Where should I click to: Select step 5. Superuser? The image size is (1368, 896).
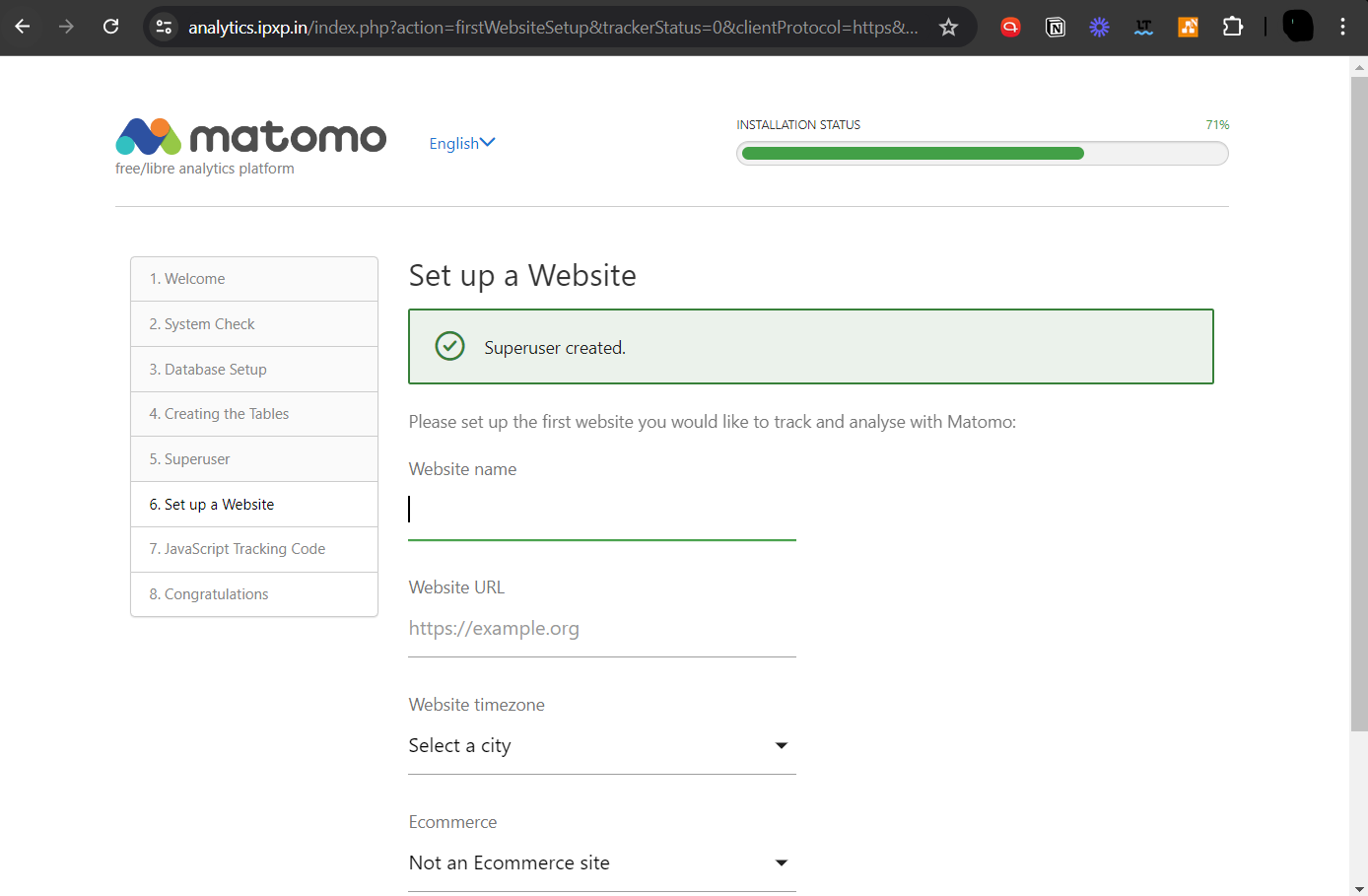(x=254, y=459)
